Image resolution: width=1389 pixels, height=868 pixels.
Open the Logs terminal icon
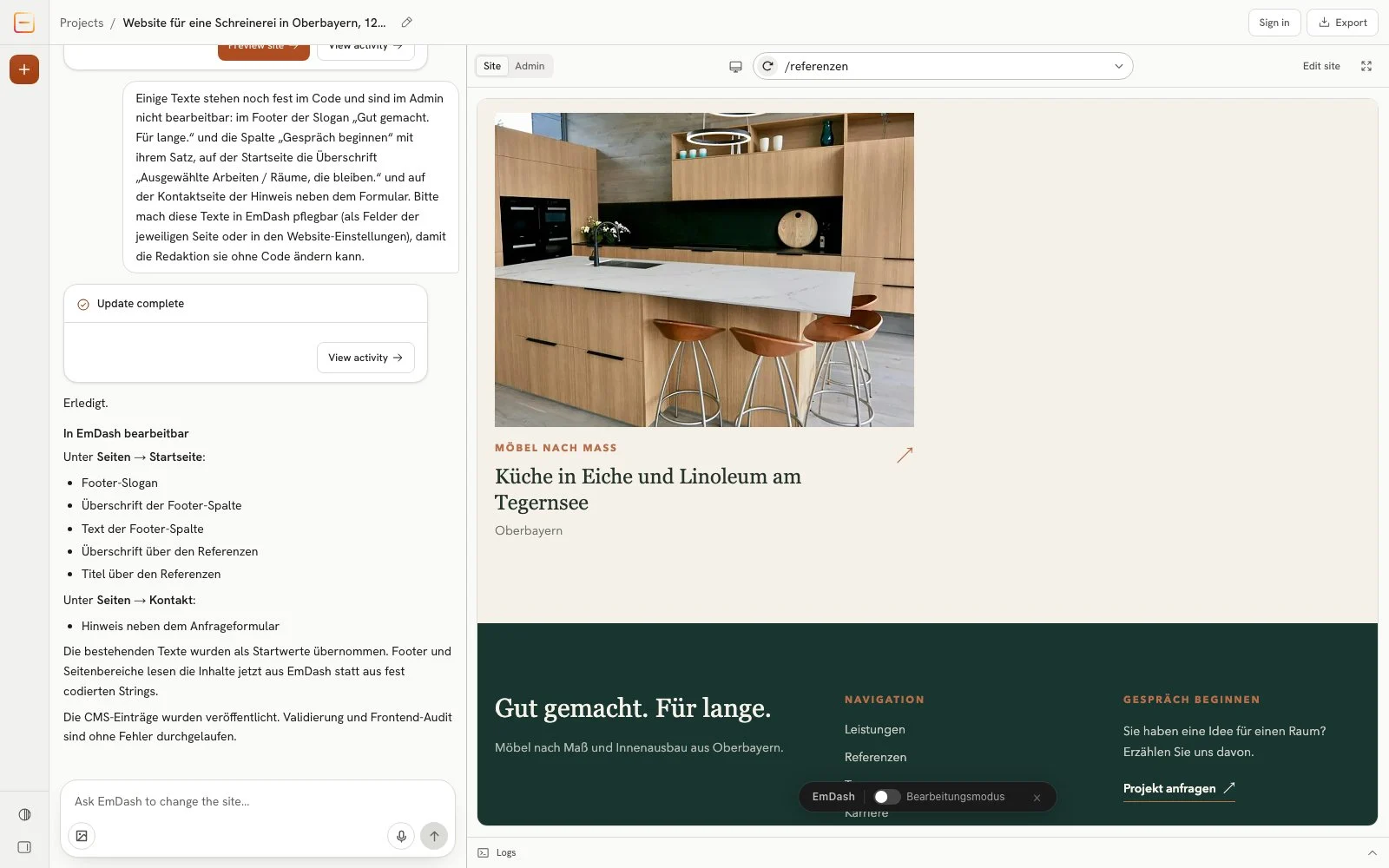tap(484, 852)
